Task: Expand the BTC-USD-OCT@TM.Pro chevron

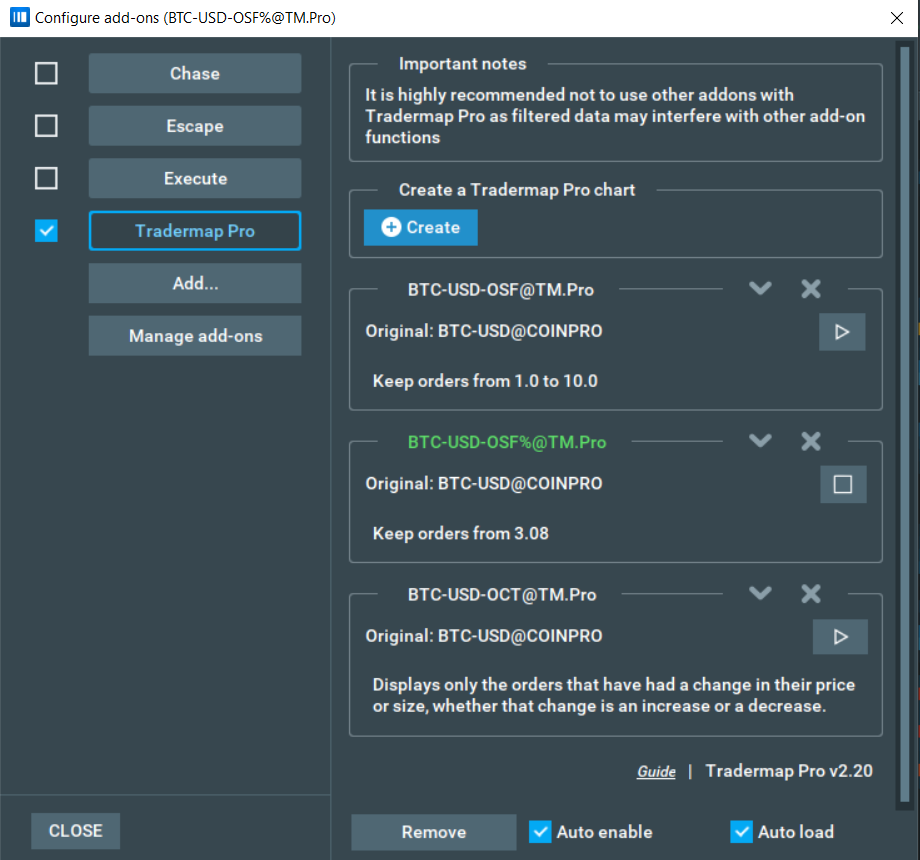Action: click(x=760, y=594)
